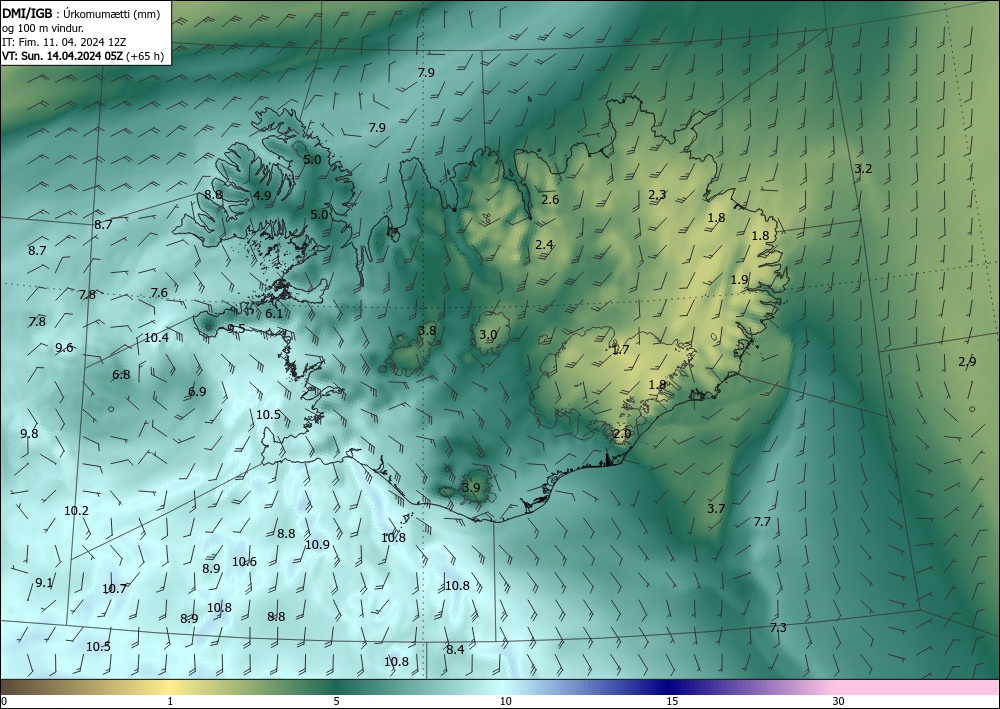Image resolution: width=1000 pixels, height=709 pixels.
Task: Click the 3.2 value on the map
Action: coord(863,169)
